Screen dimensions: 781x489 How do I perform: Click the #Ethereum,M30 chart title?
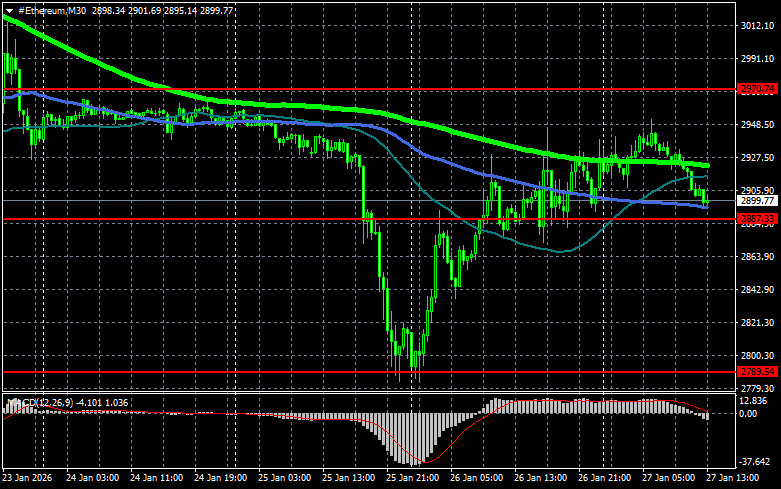[52, 10]
